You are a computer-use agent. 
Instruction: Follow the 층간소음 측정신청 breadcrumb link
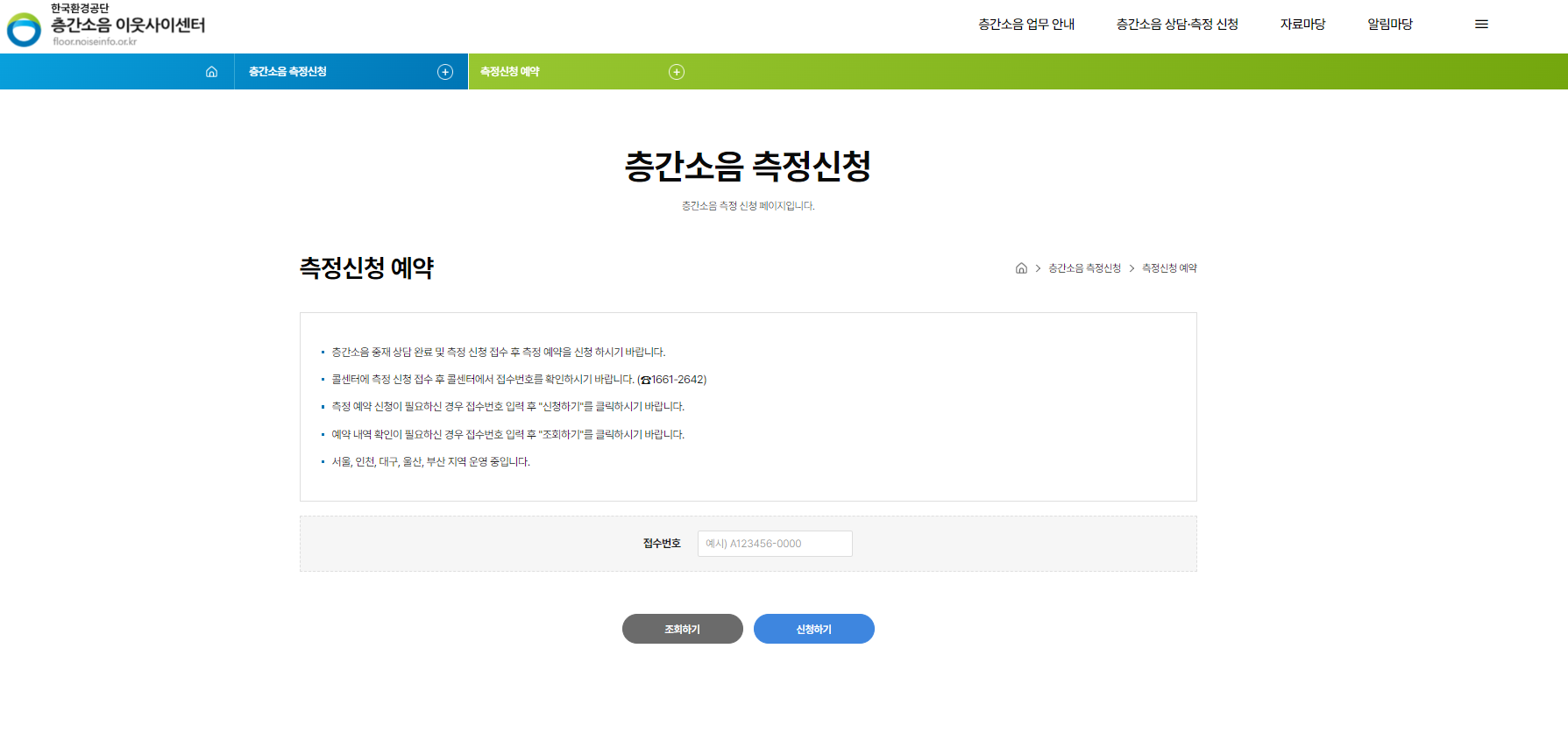click(1084, 268)
